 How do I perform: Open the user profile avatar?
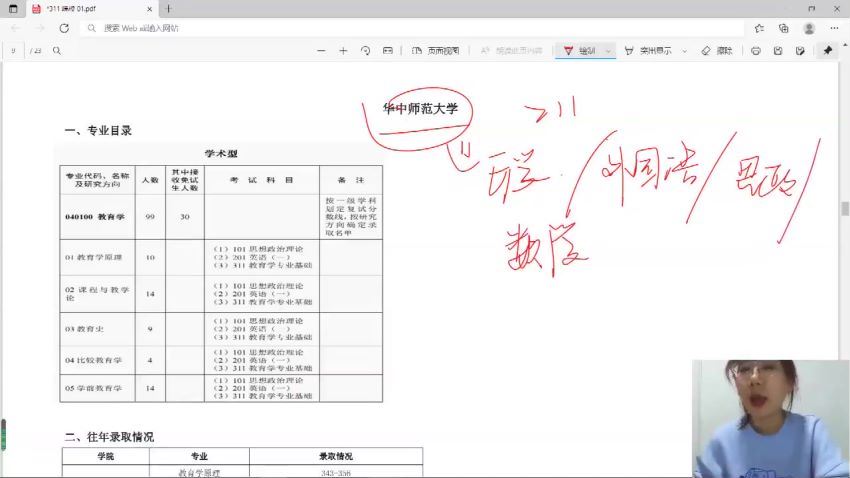[x=809, y=28]
